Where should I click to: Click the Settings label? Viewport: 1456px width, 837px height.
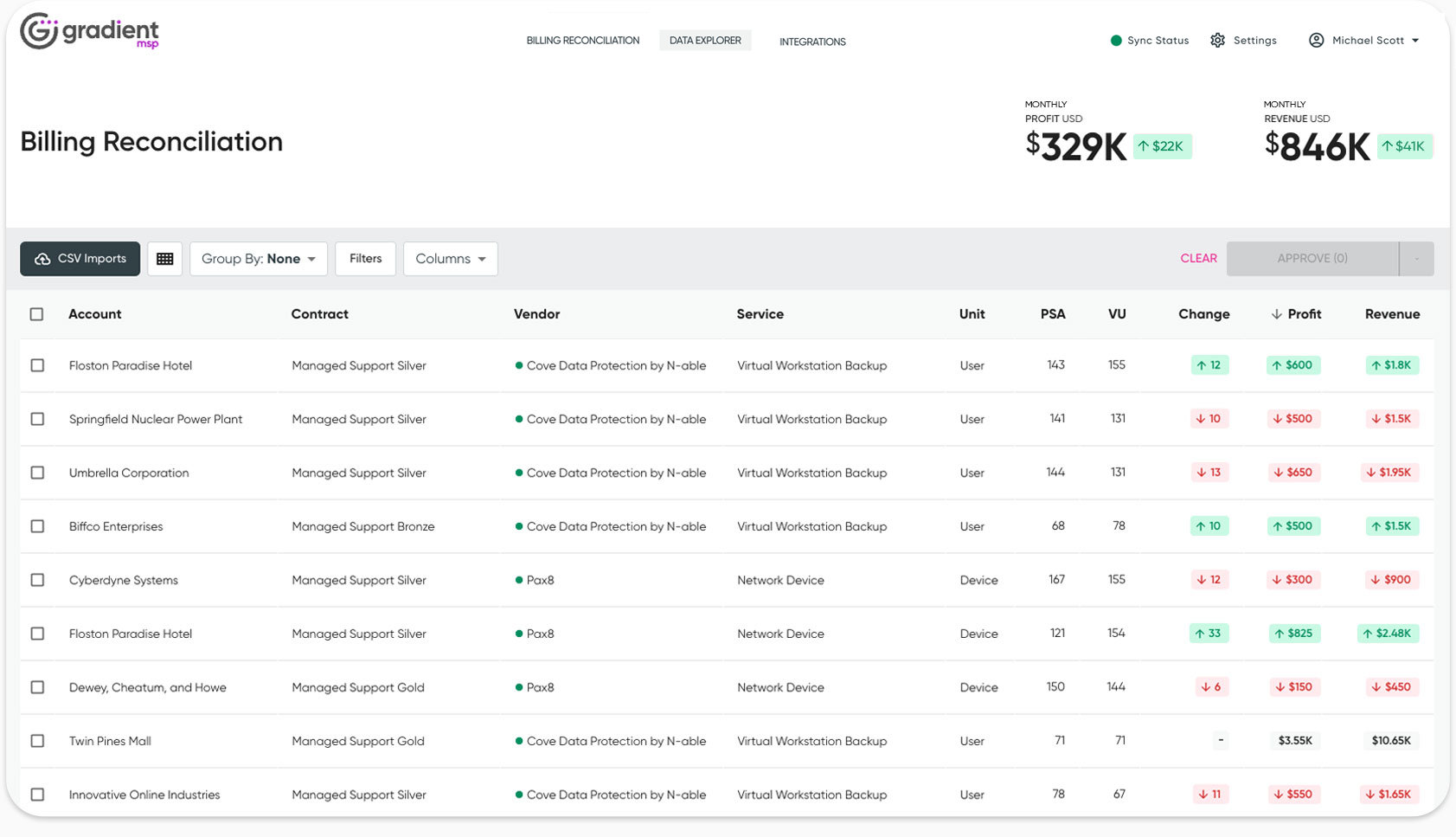1254,41
